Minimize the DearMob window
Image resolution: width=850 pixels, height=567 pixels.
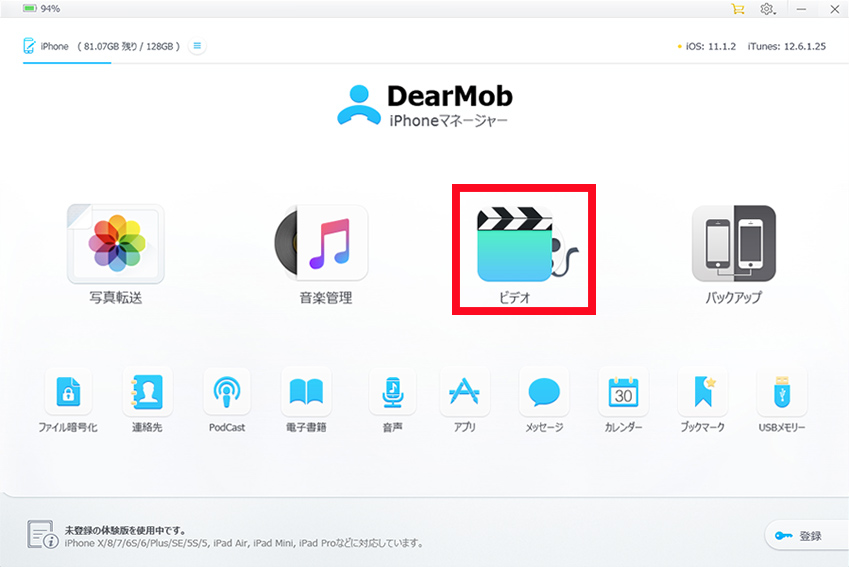pos(801,9)
